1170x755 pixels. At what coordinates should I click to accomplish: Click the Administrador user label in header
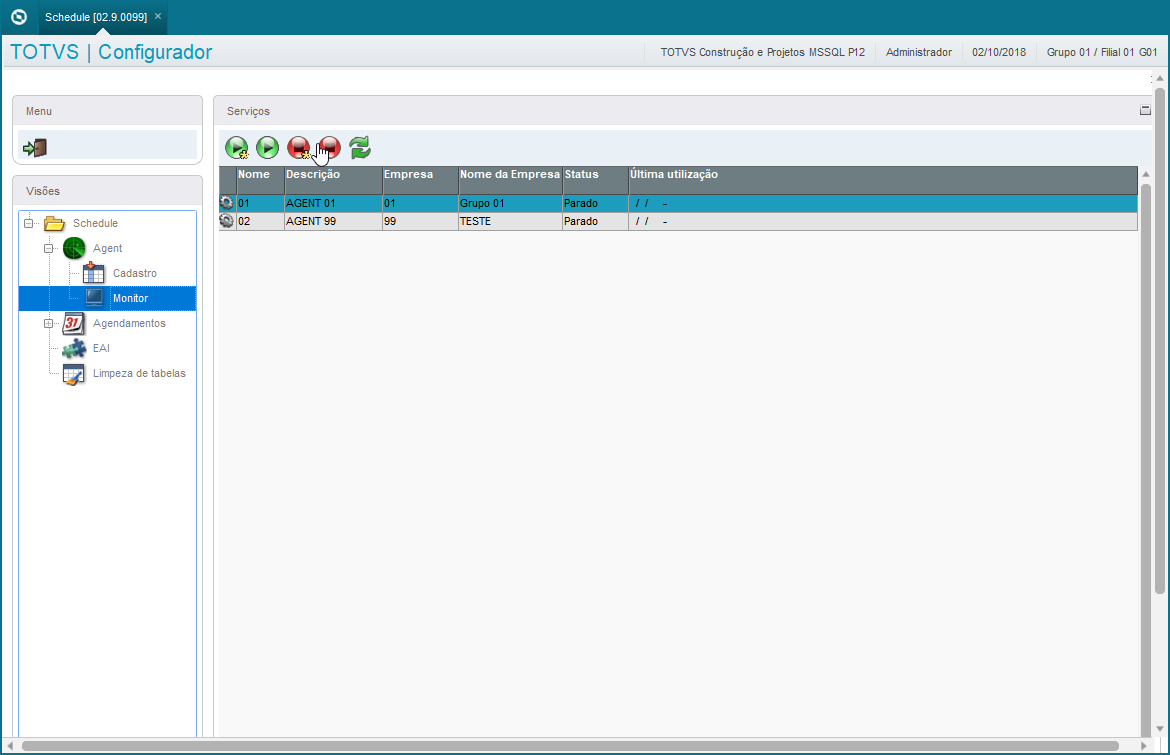coord(919,52)
